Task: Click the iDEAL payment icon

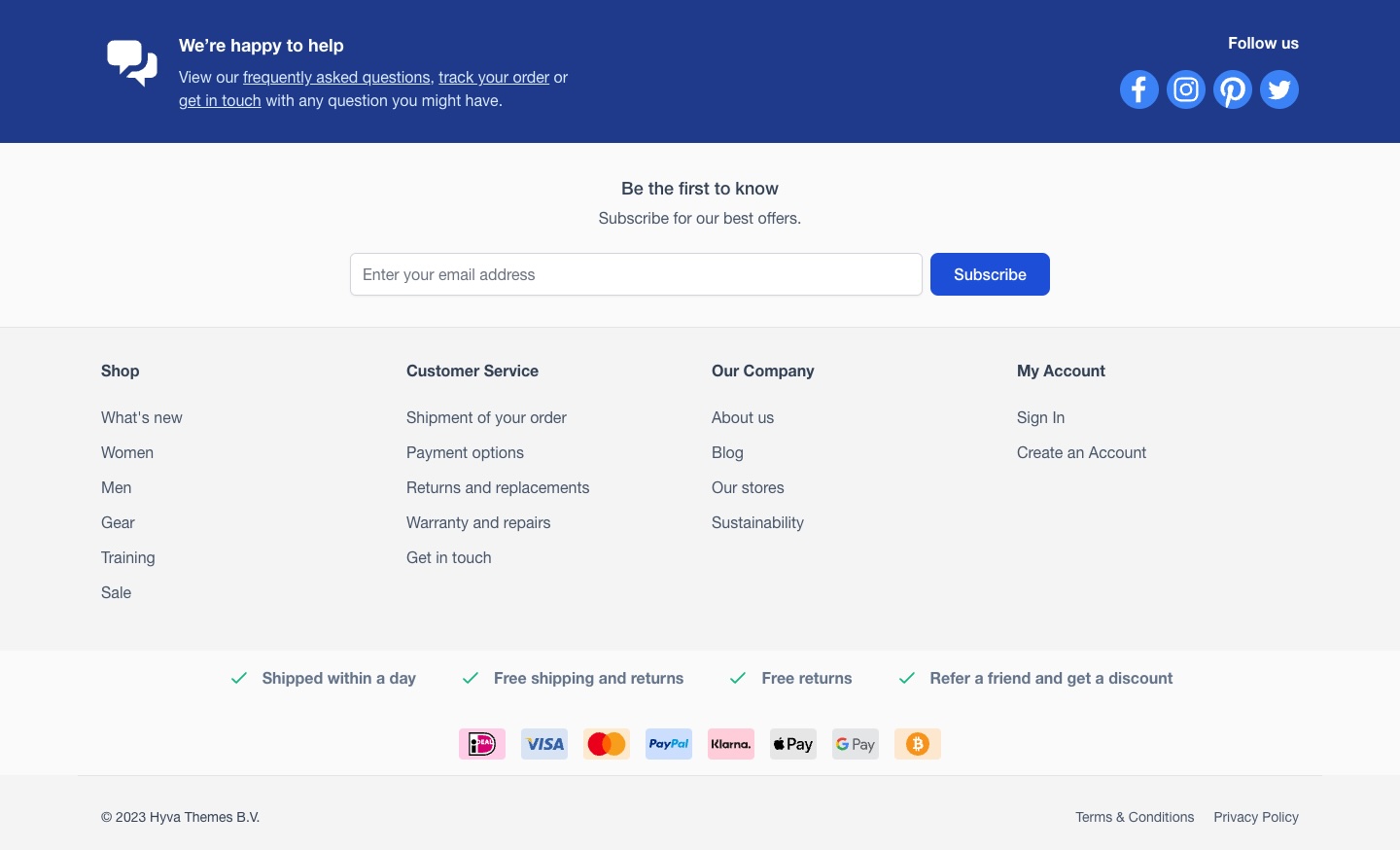Action: [482, 744]
